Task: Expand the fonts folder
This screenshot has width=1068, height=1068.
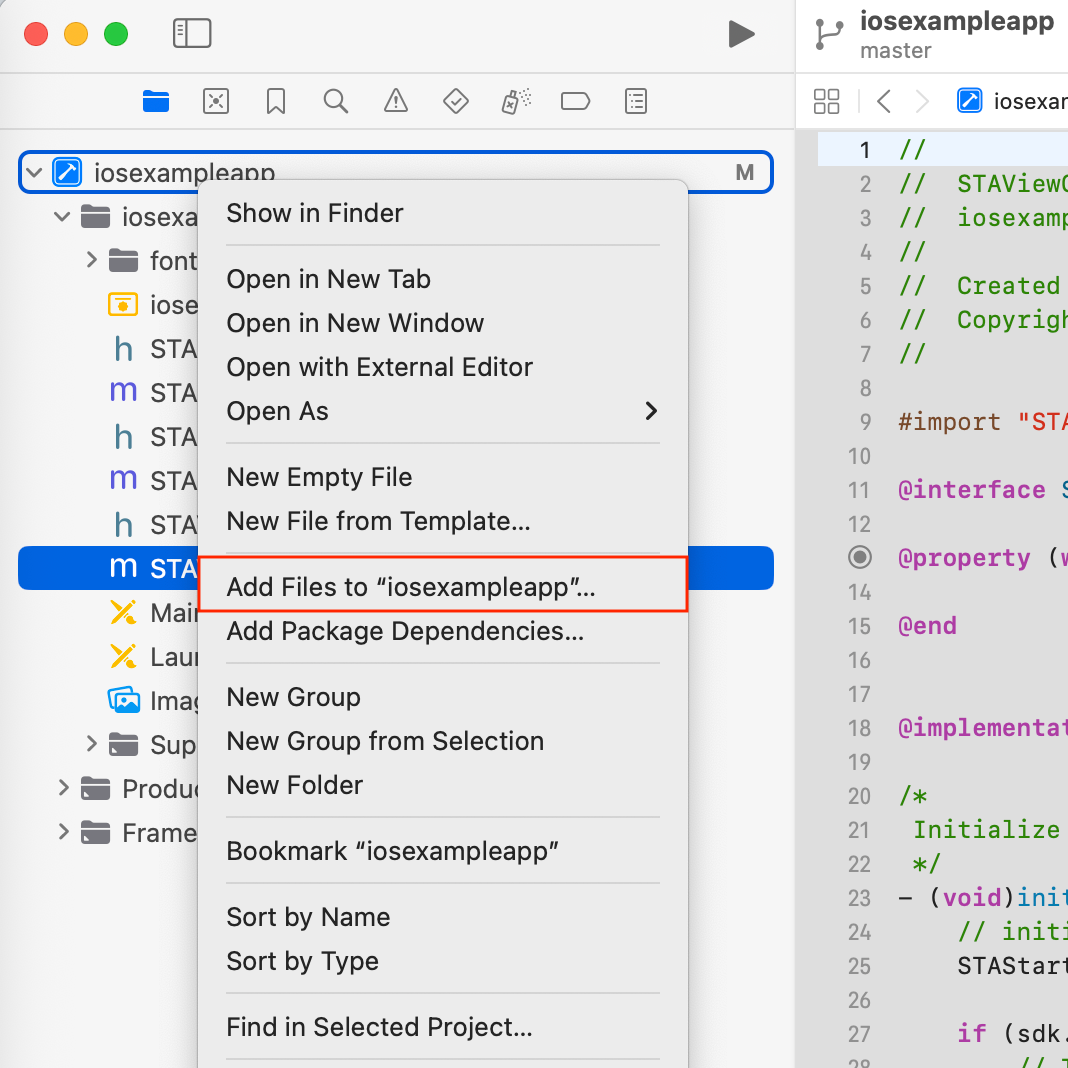Action: tap(91, 260)
